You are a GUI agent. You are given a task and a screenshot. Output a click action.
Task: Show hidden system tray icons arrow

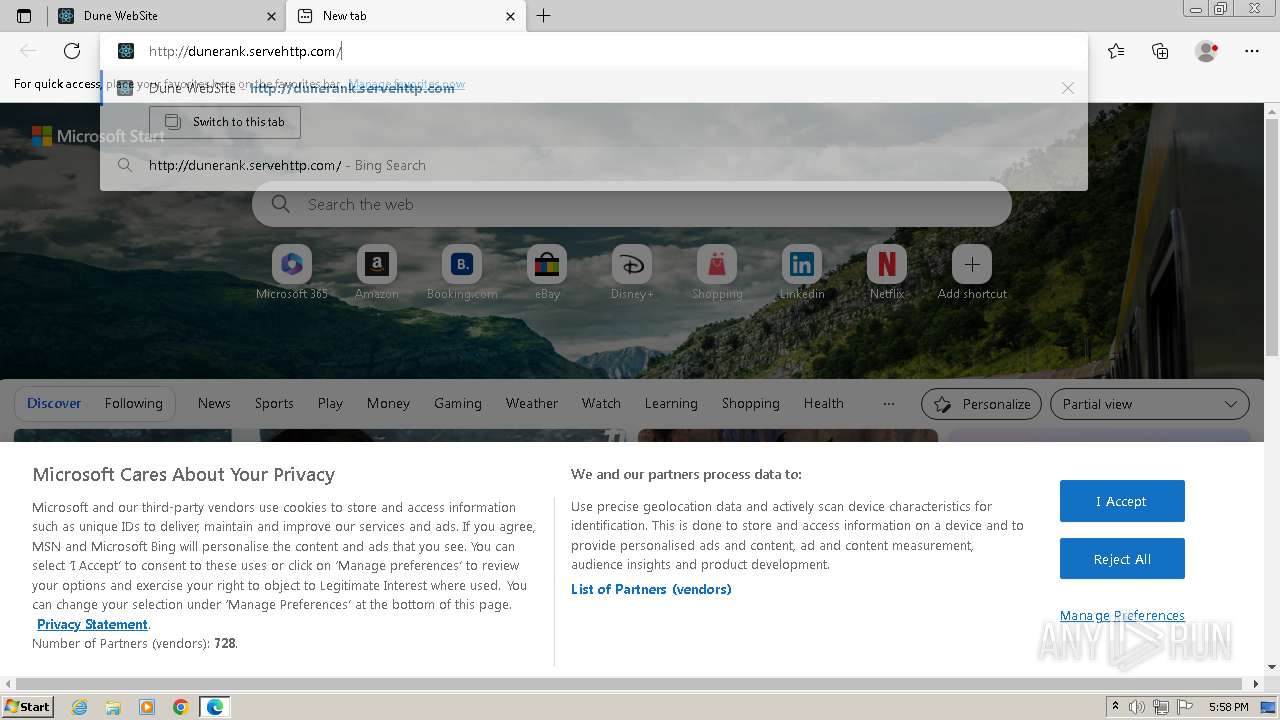click(x=1115, y=707)
